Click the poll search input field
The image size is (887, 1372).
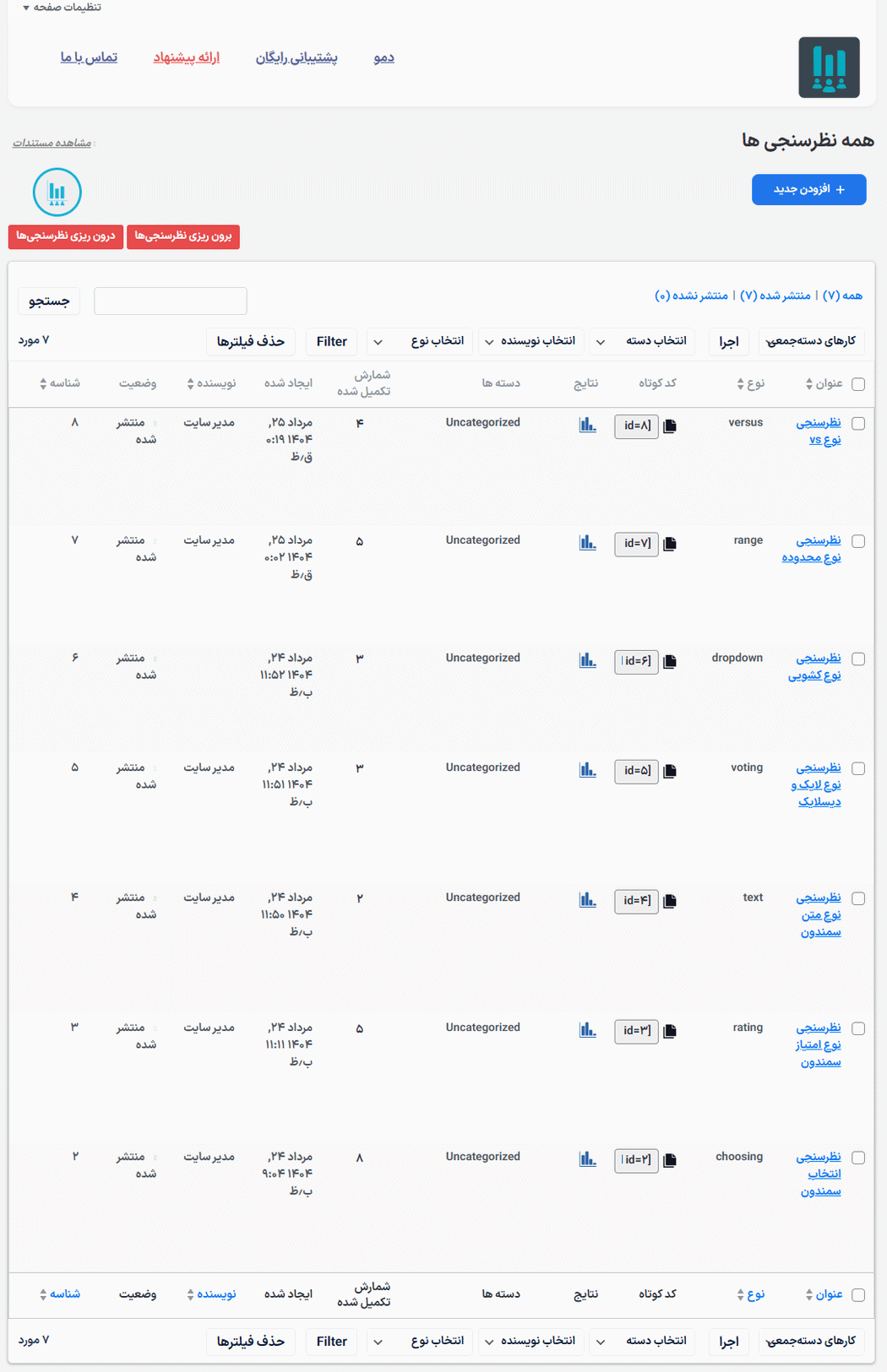click(x=171, y=301)
